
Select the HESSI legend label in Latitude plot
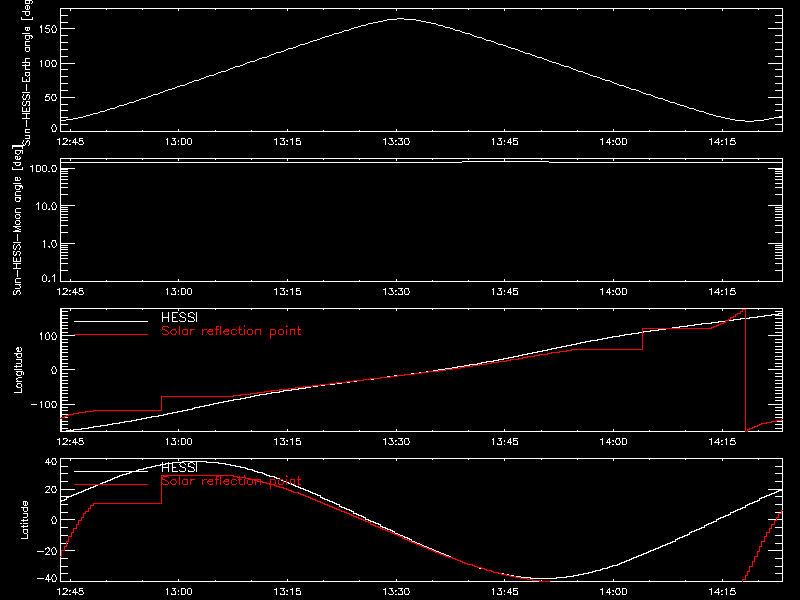pyautogui.click(x=179, y=467)
